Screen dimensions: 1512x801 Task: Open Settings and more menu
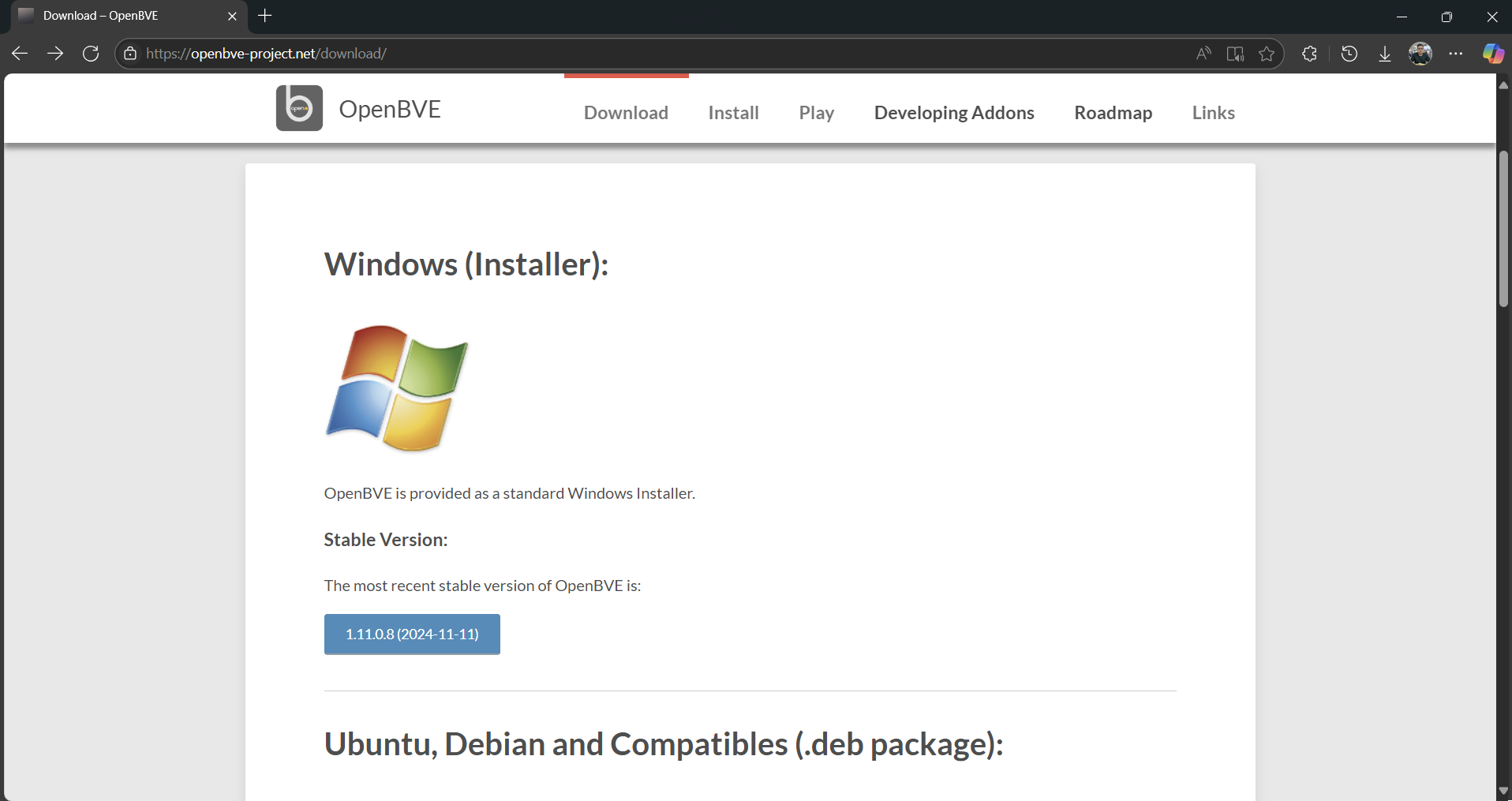pyautogui.click(x=1456, y=54)
